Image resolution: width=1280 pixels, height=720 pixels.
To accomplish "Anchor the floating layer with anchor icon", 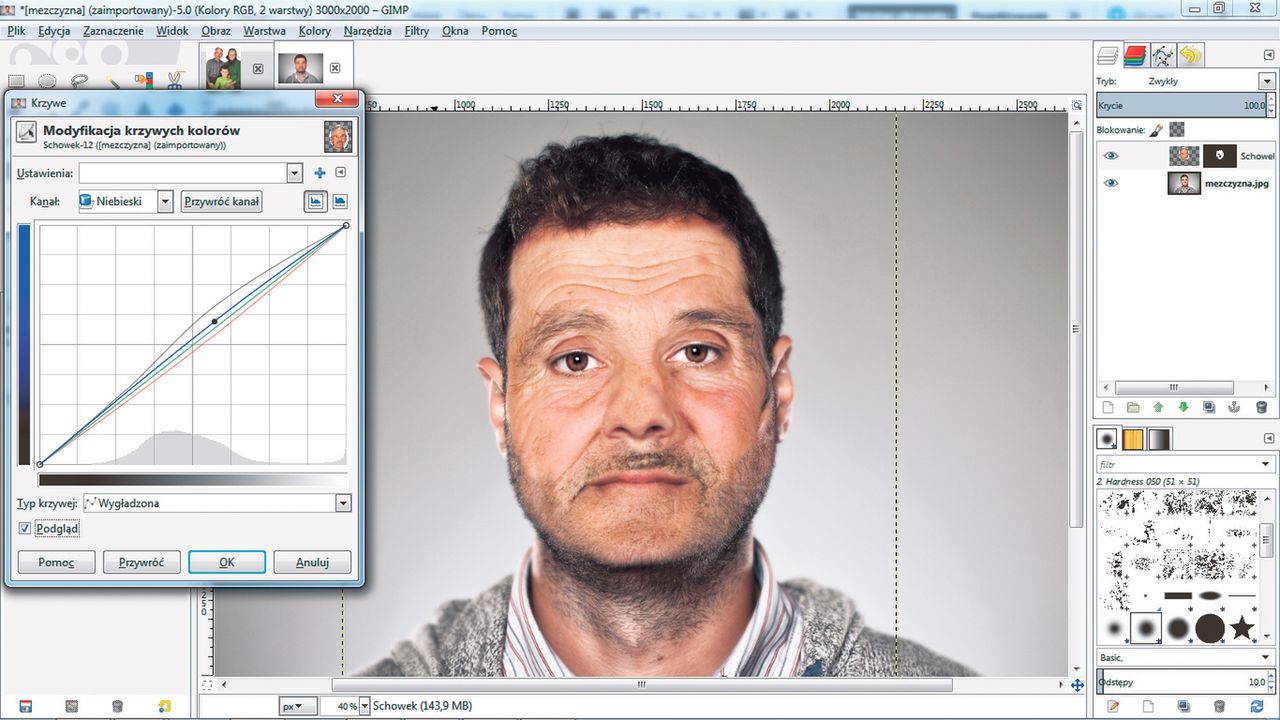I will 1235,407.
